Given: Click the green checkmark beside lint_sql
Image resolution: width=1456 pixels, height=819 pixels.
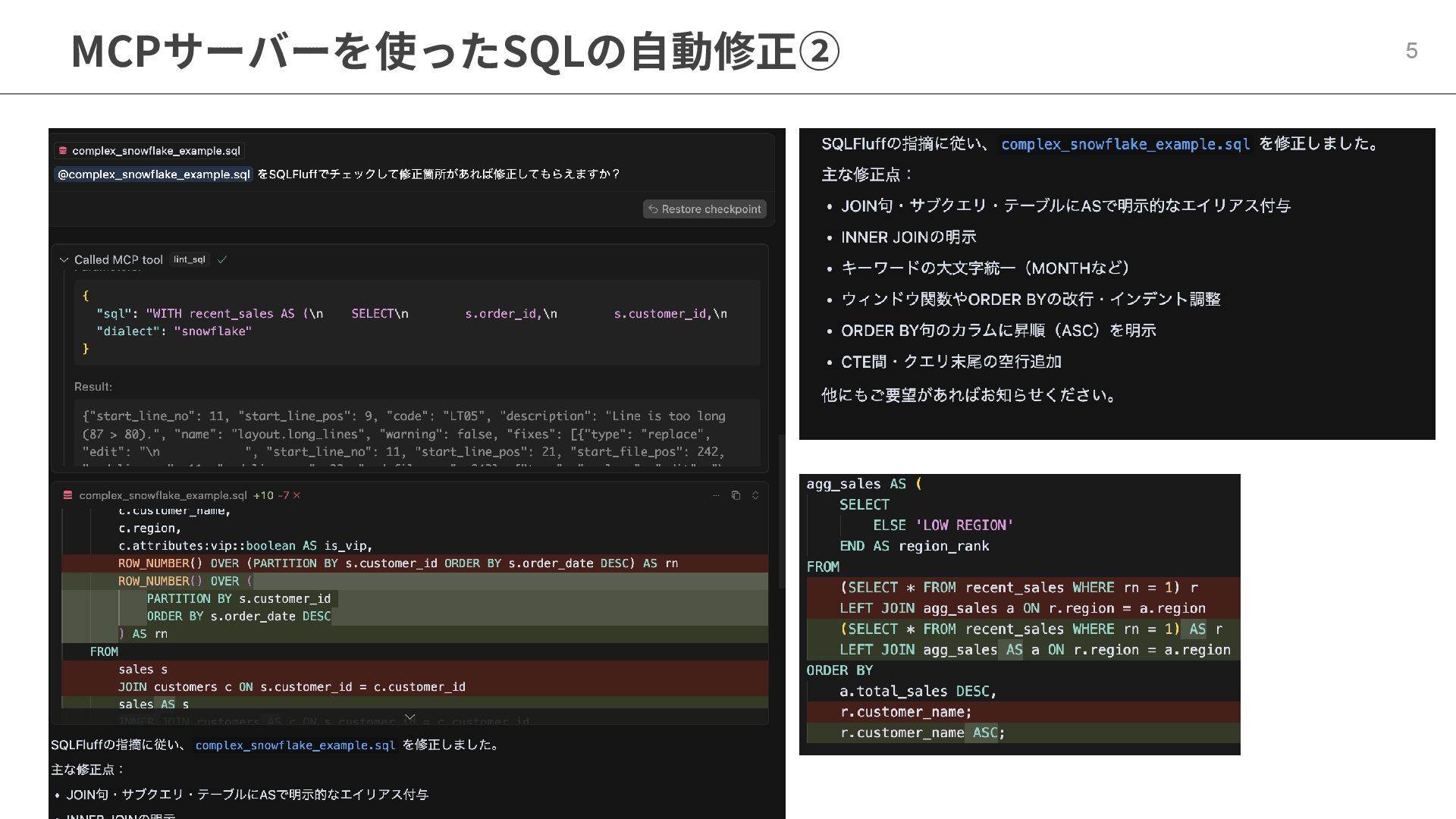Looking at the screenshot, I should tap(222, 260).
